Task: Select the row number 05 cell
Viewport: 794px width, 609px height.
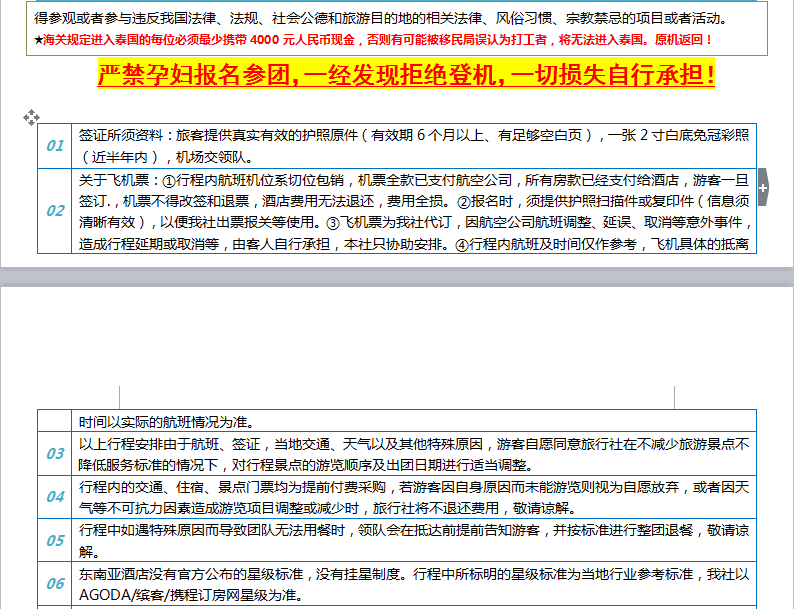Action: [x=55, y=540]
